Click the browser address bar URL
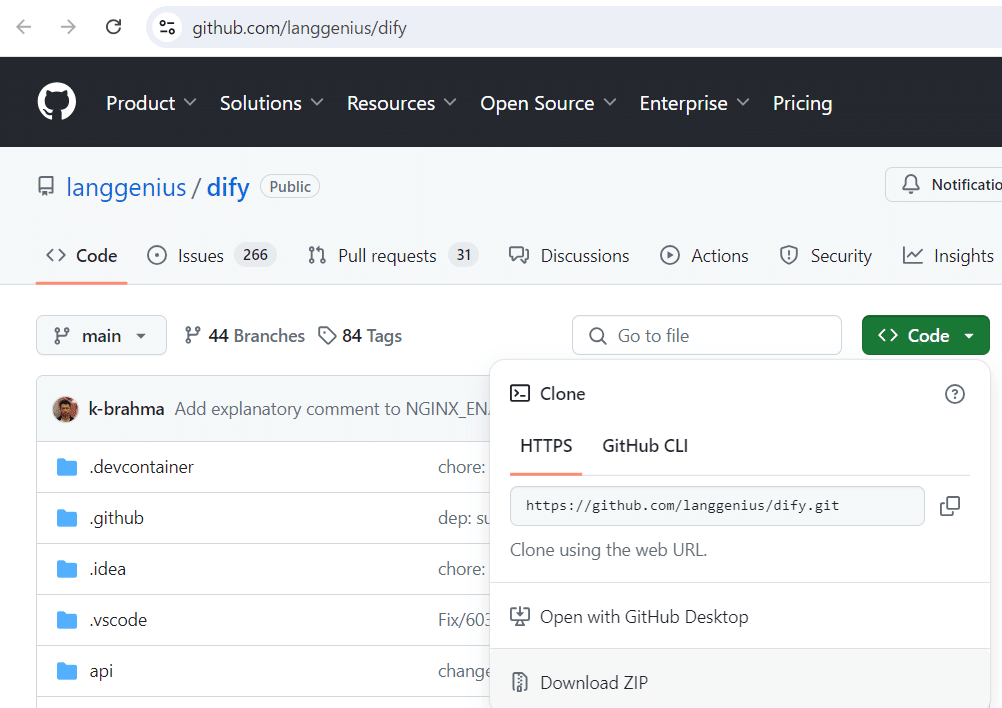Viewport: 1002px width, 708px height. (x=299, y=27)
